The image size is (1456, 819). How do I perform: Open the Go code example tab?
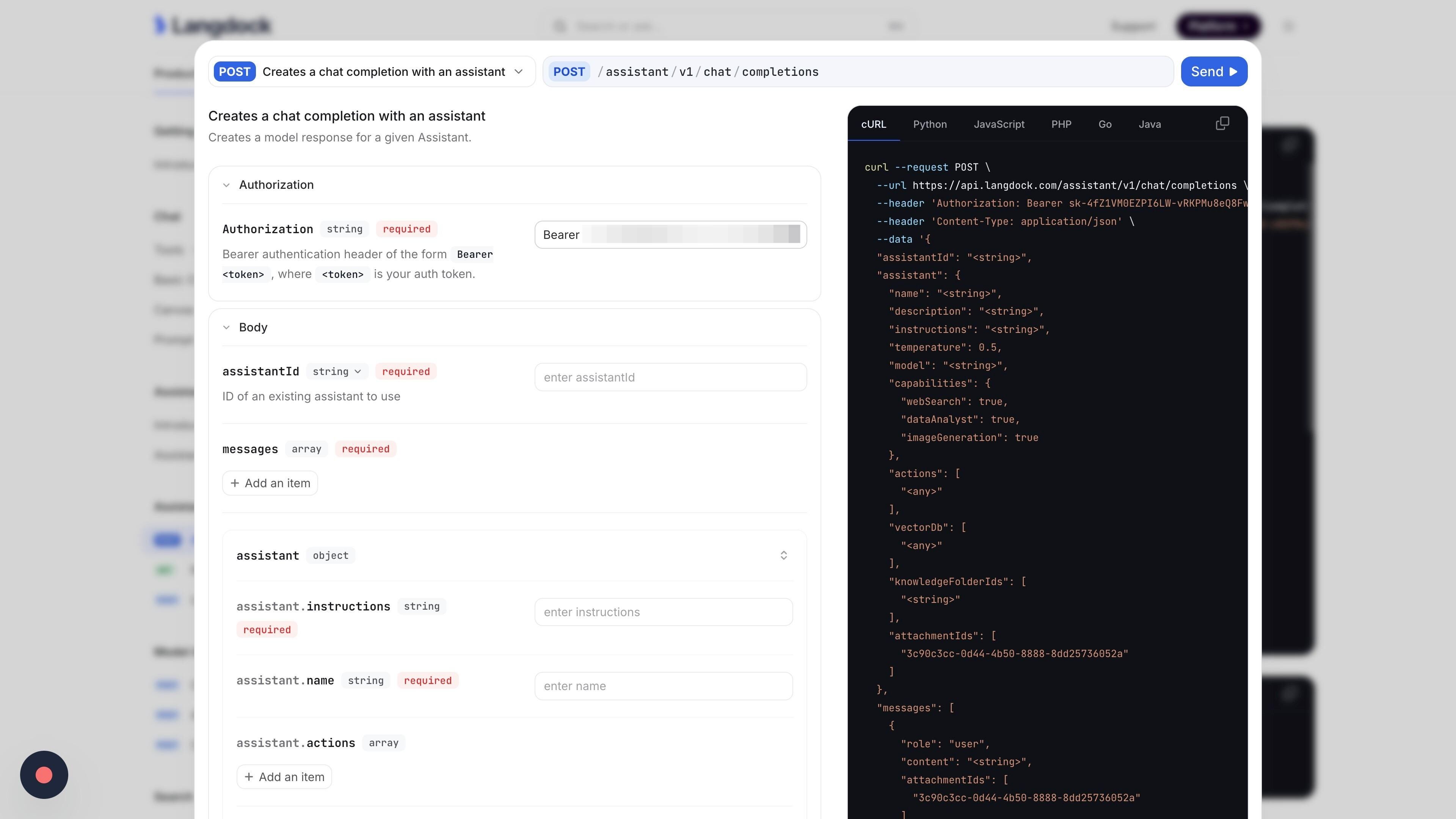1105,124
